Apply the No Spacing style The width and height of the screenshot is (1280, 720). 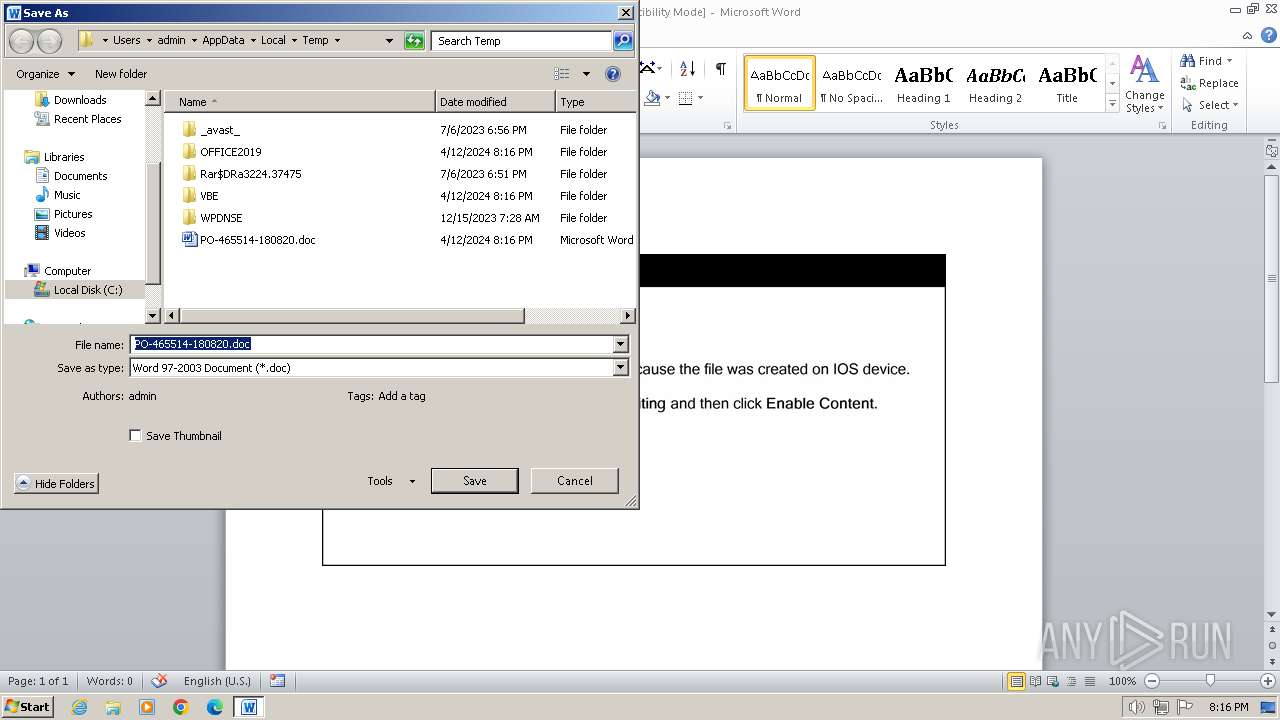[x=851, y=82]
